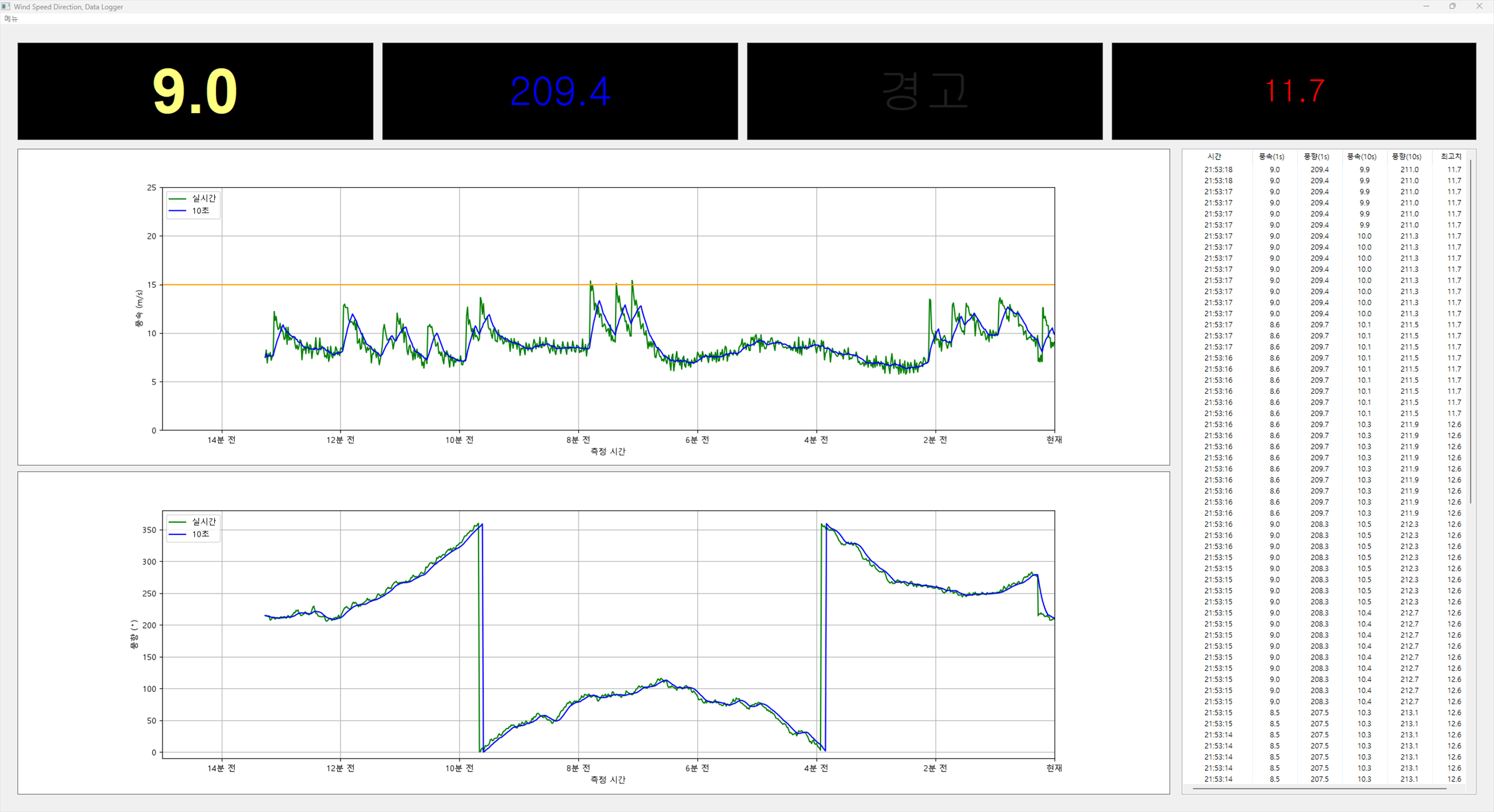Select the 시간 column header

[1214, 157]
